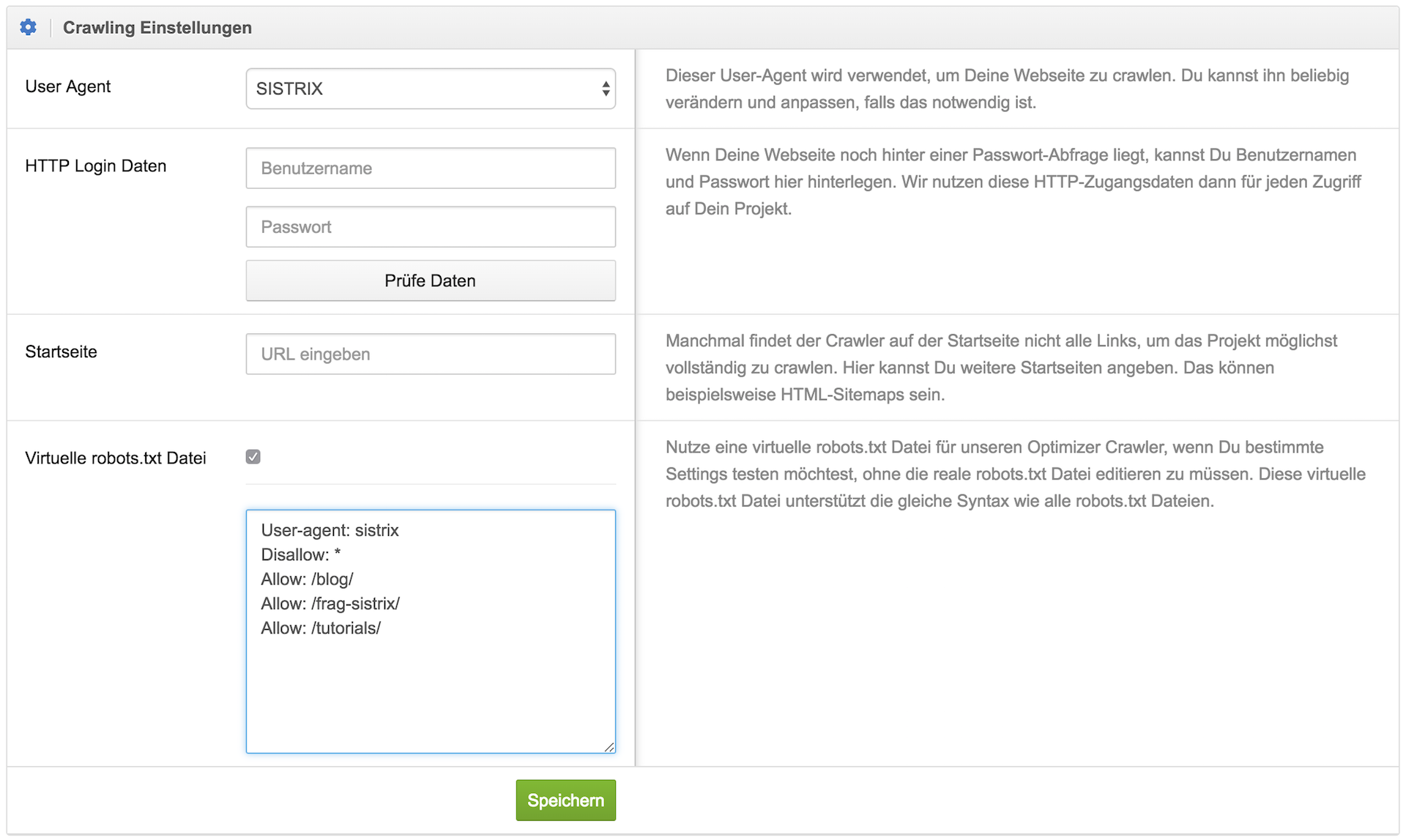This screenshot has height=840, width=1406.
Task: Click the Startseite label text
Action: (x=61, y=352)
